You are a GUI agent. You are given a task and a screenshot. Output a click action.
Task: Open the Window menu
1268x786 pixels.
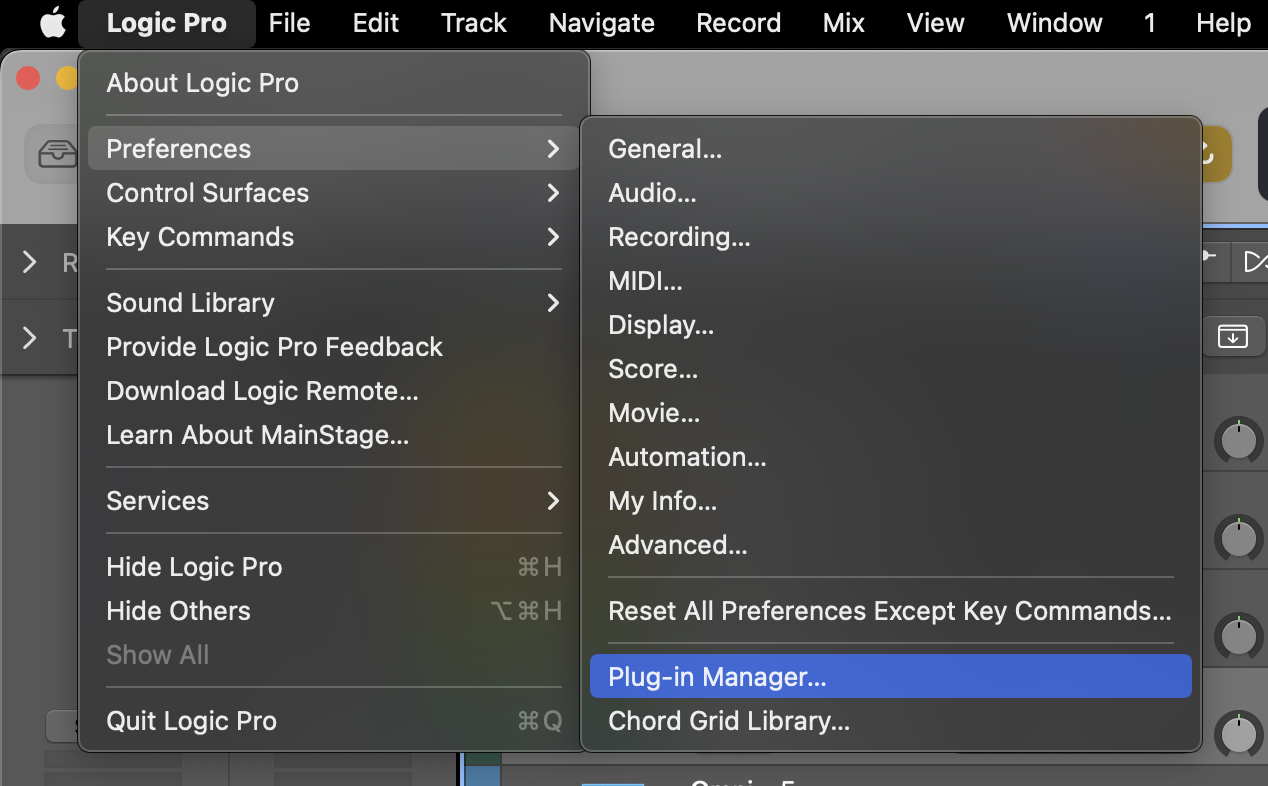pyautogui.click(x=1055, y=23)
